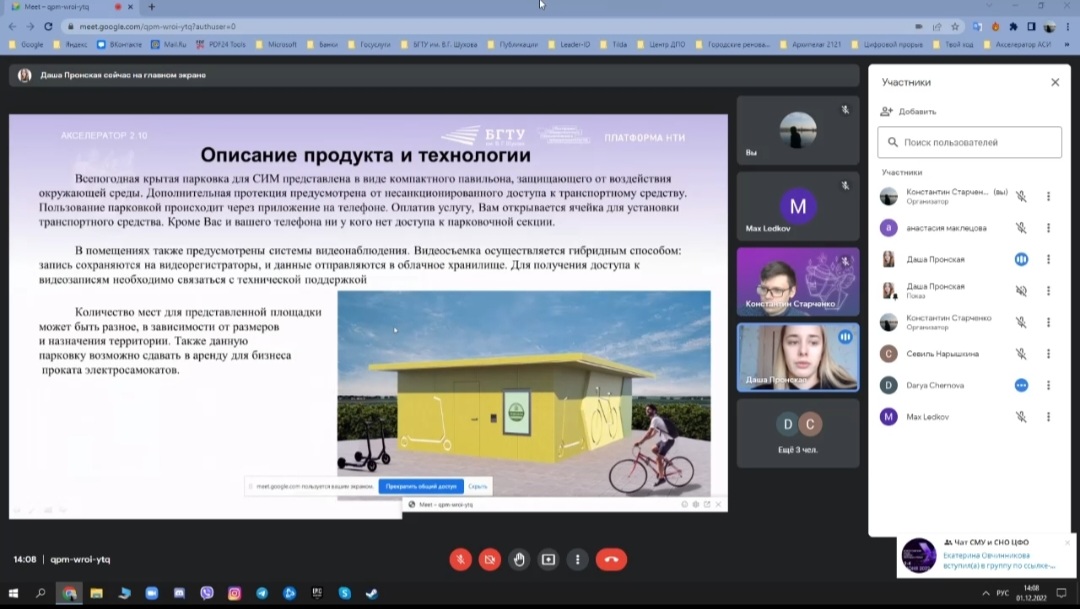Toggle mute icon for Константин Старчен... (вы)
The height and width of the screenshot is (609, 1080).
[x=1021, y=196]
